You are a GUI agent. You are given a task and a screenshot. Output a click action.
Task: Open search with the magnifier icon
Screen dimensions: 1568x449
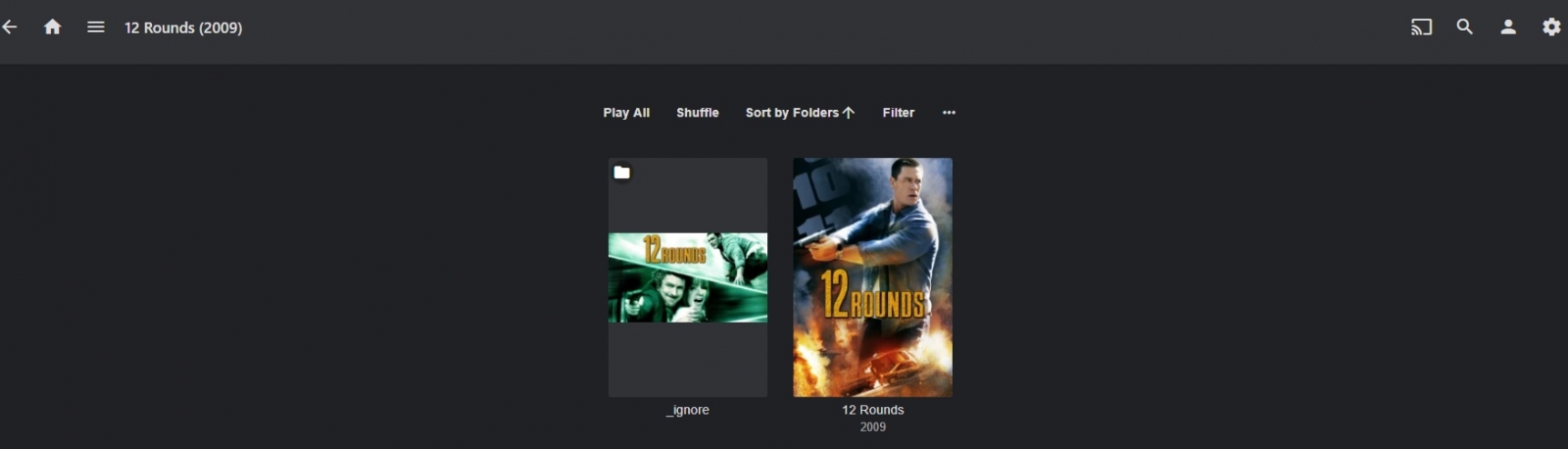(1464, 27)
